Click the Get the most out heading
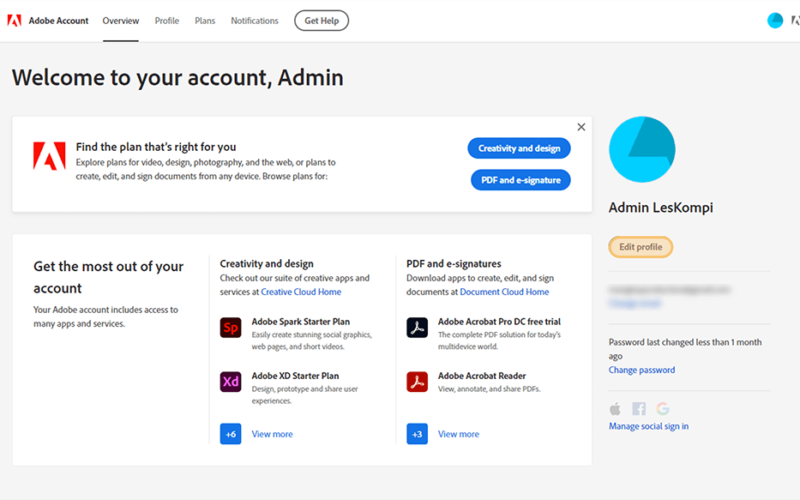Viewport: 800px width, 500px height. 108,277
